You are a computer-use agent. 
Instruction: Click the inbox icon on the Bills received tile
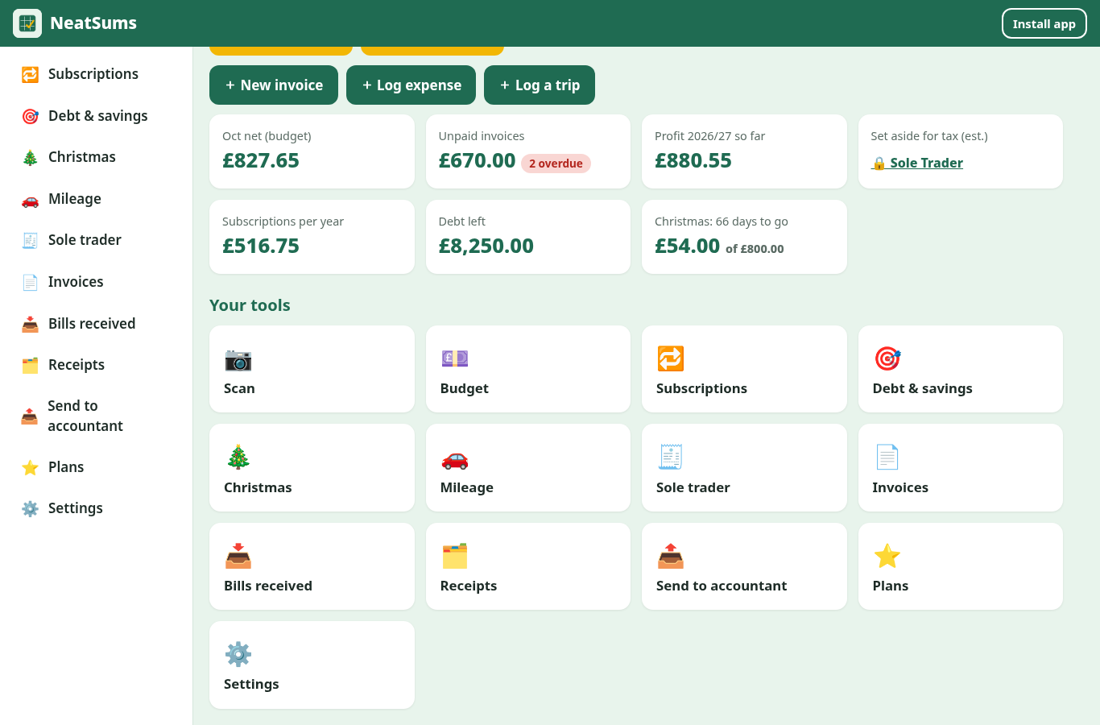238,557
